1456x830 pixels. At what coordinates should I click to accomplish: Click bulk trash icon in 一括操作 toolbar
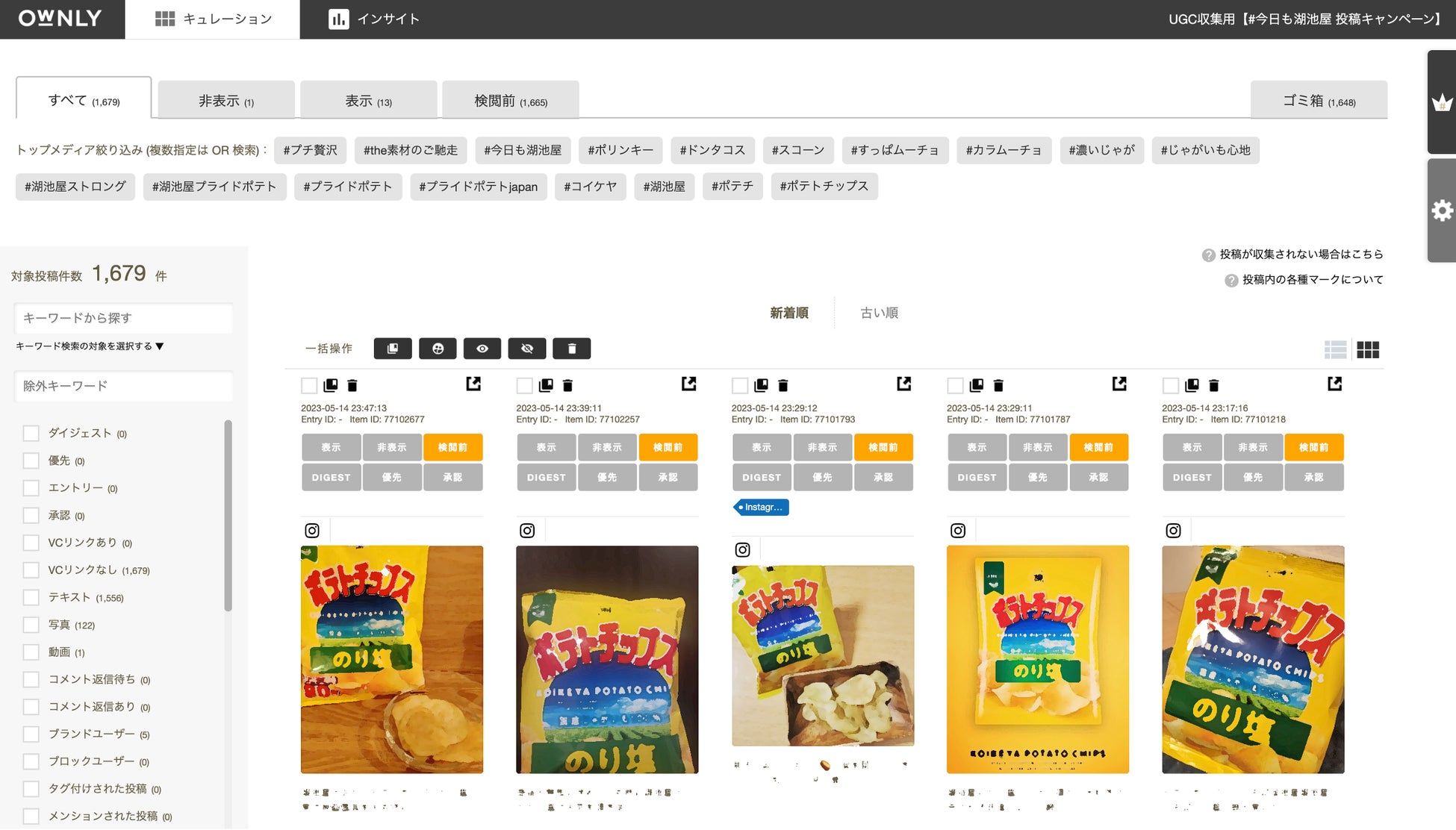[x=571, y=349]
